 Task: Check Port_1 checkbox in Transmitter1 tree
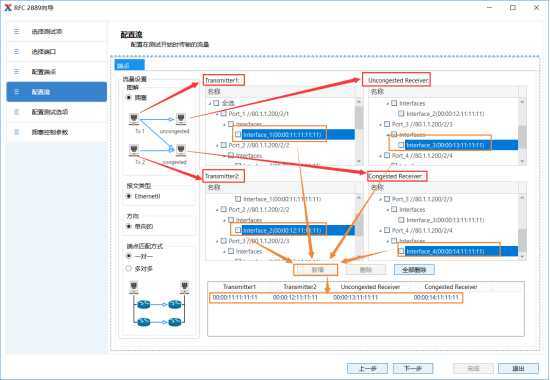point(223,114)
